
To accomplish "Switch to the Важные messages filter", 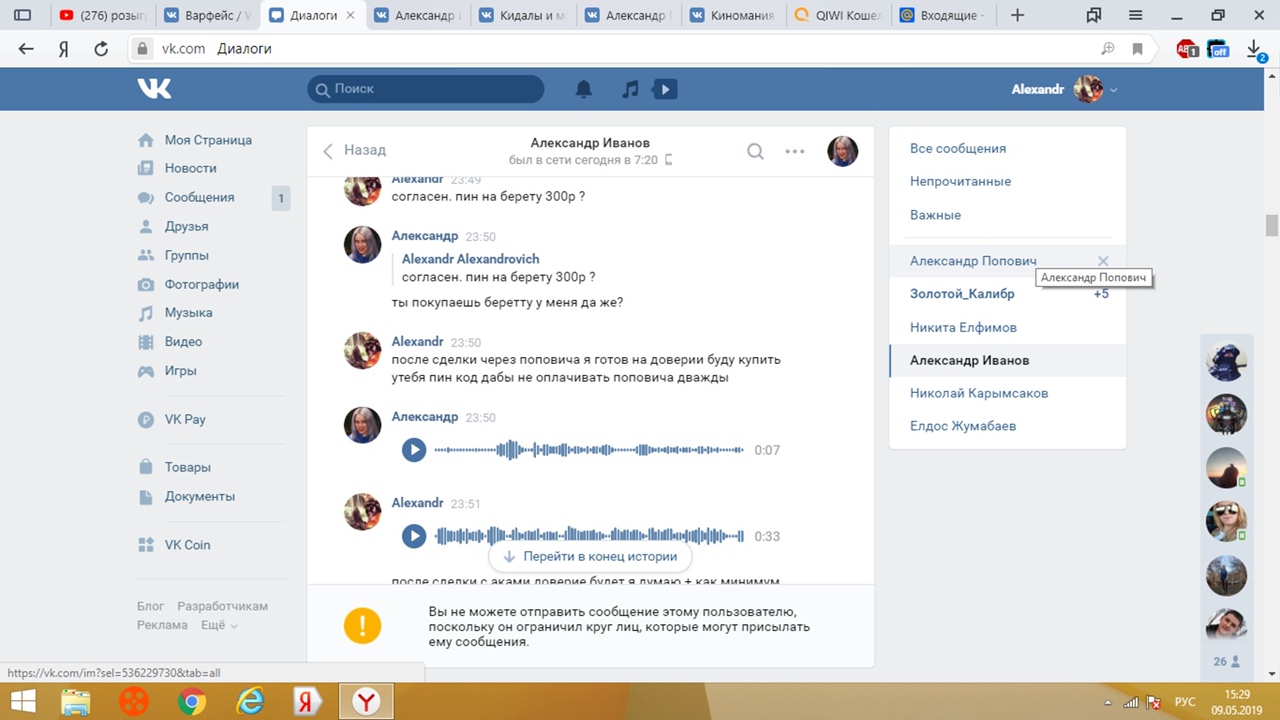I will 935,215.
